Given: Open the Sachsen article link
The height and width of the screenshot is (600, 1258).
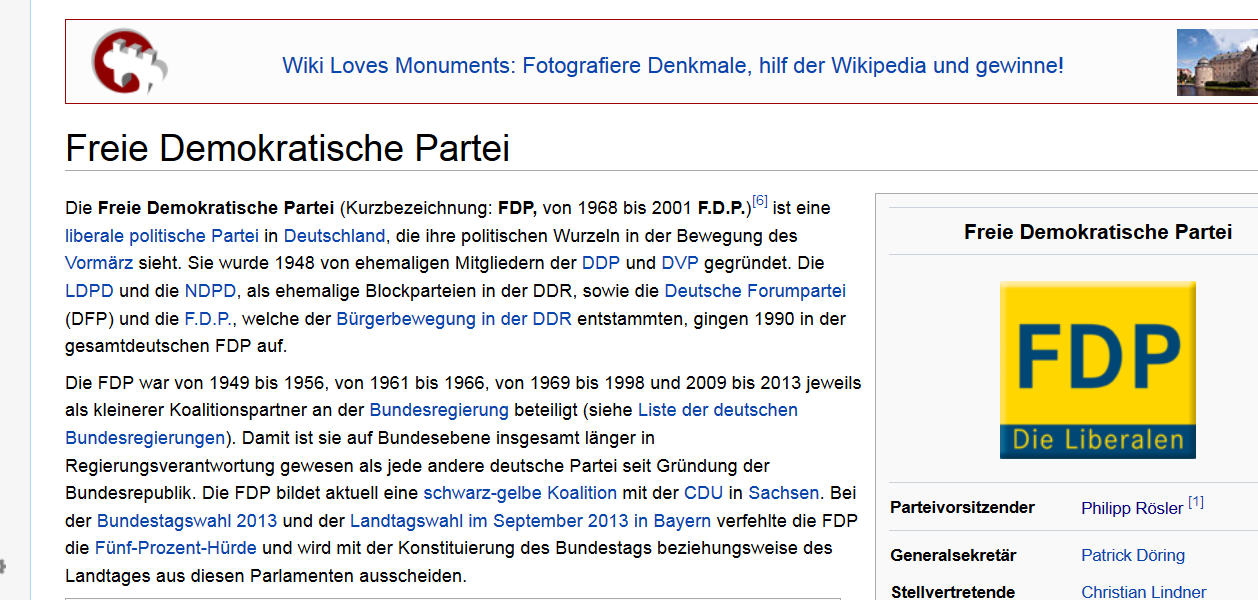Looking at the screenshot, I should (x=784, y=493).
